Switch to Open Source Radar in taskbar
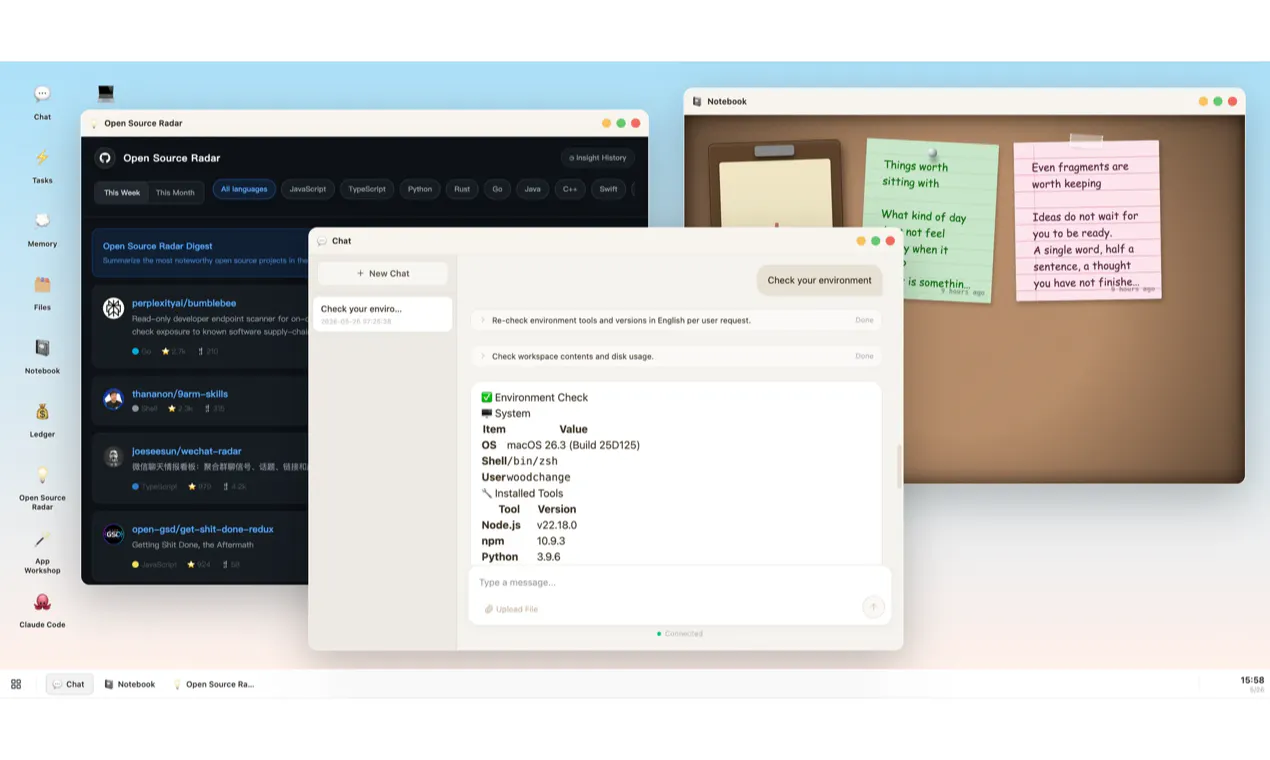This screenshot has height=760, width=1270. tap(214, 684)
